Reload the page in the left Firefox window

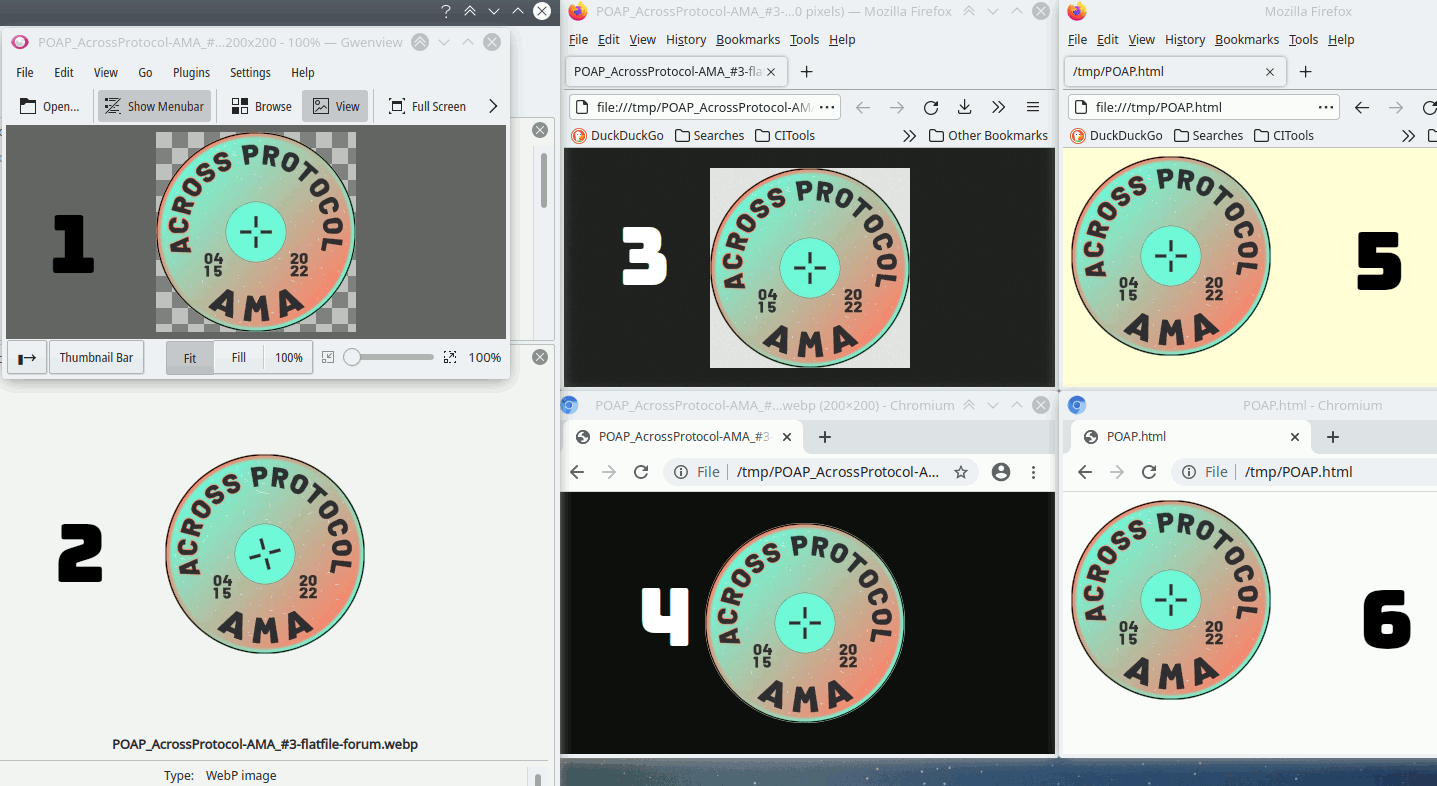click(930, 107)
